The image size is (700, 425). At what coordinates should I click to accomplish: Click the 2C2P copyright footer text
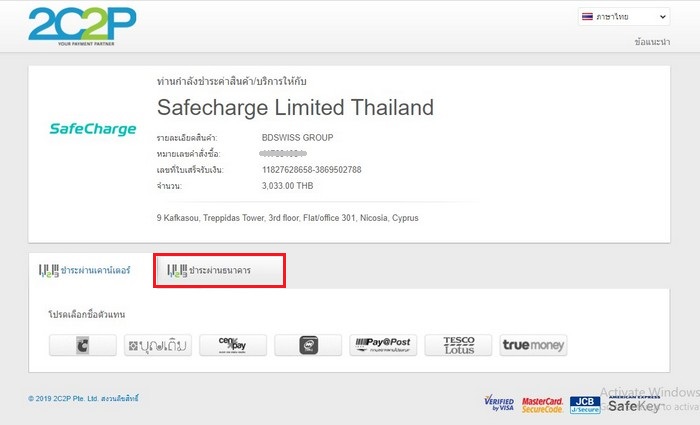point(83,398)
